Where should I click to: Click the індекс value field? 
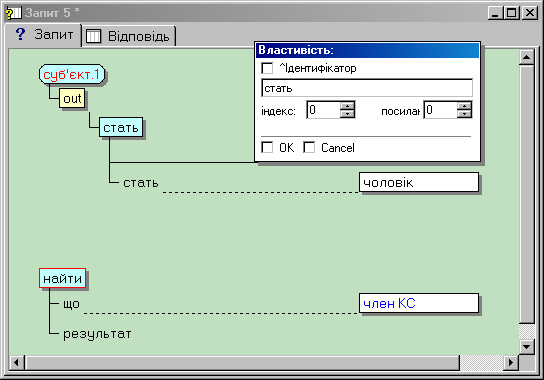pyautogui.click(x=323, y=110)
